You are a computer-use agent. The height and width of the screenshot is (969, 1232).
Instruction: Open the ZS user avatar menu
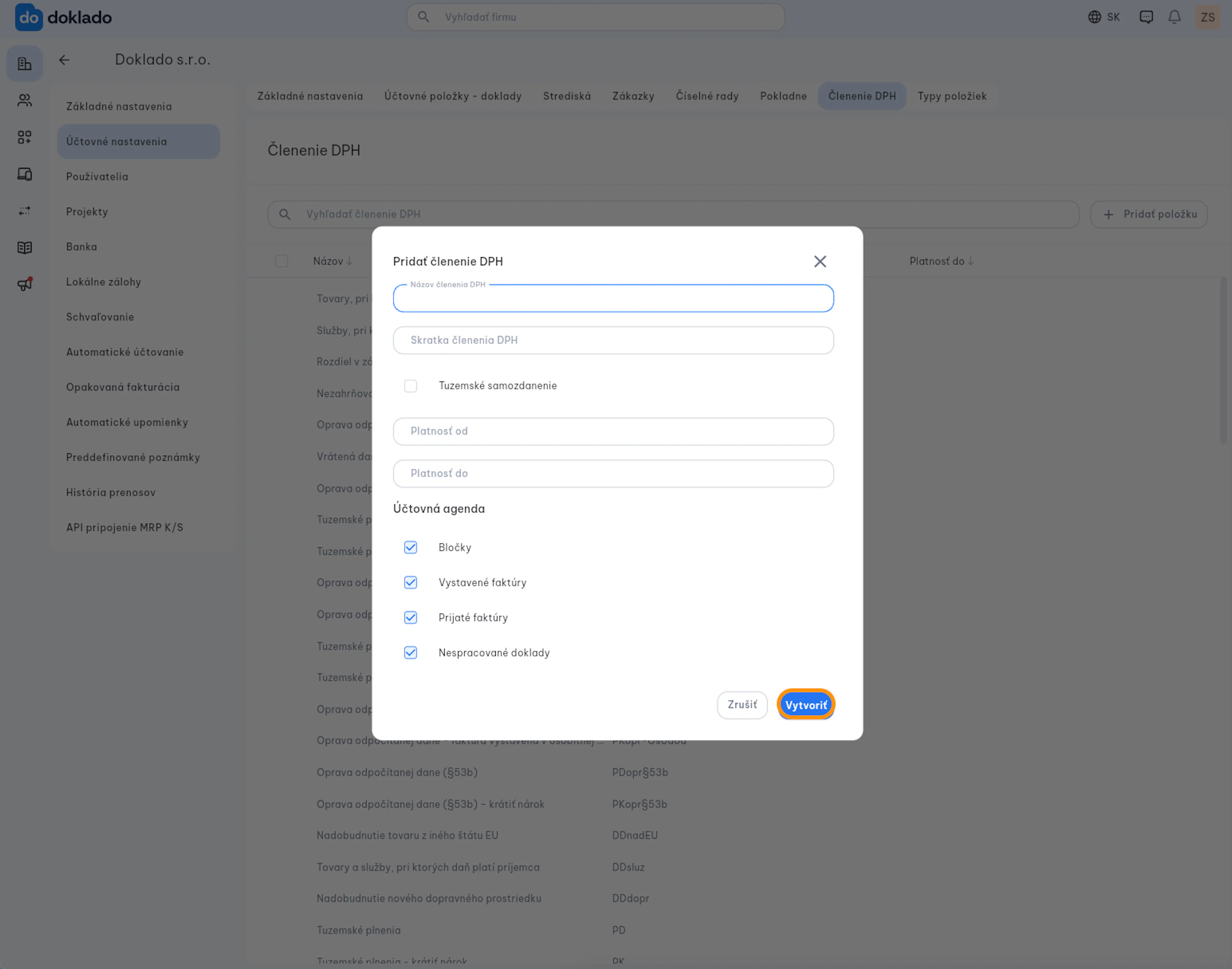(1208, 17)
